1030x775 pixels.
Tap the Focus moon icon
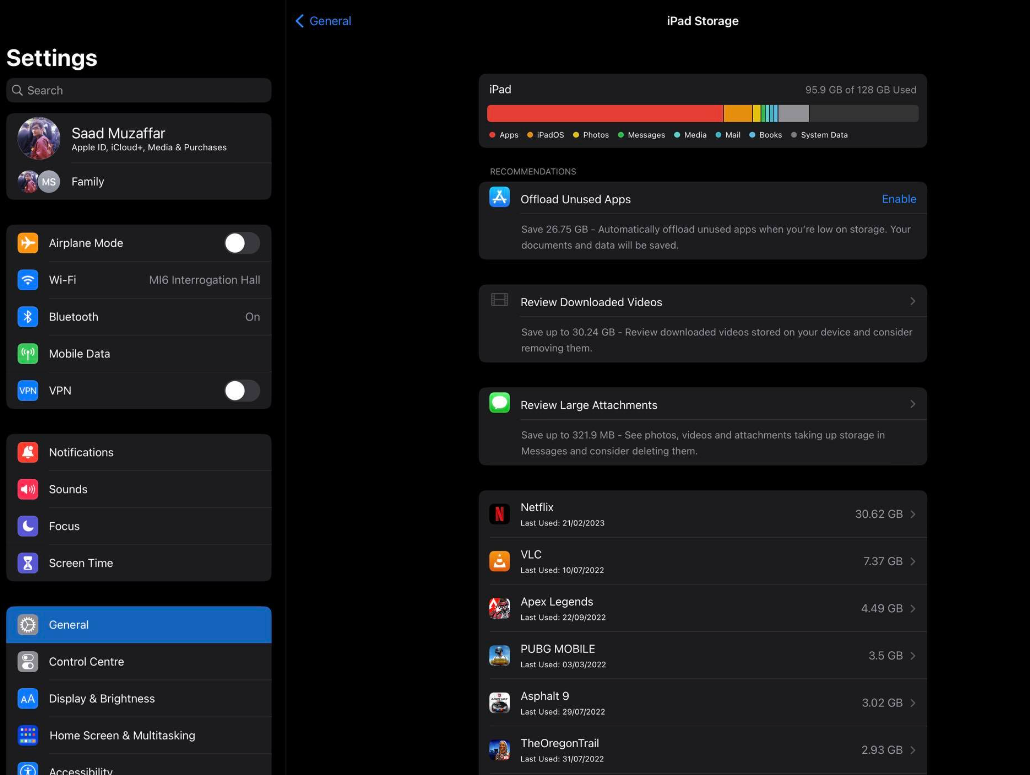[x=28, y=526]
